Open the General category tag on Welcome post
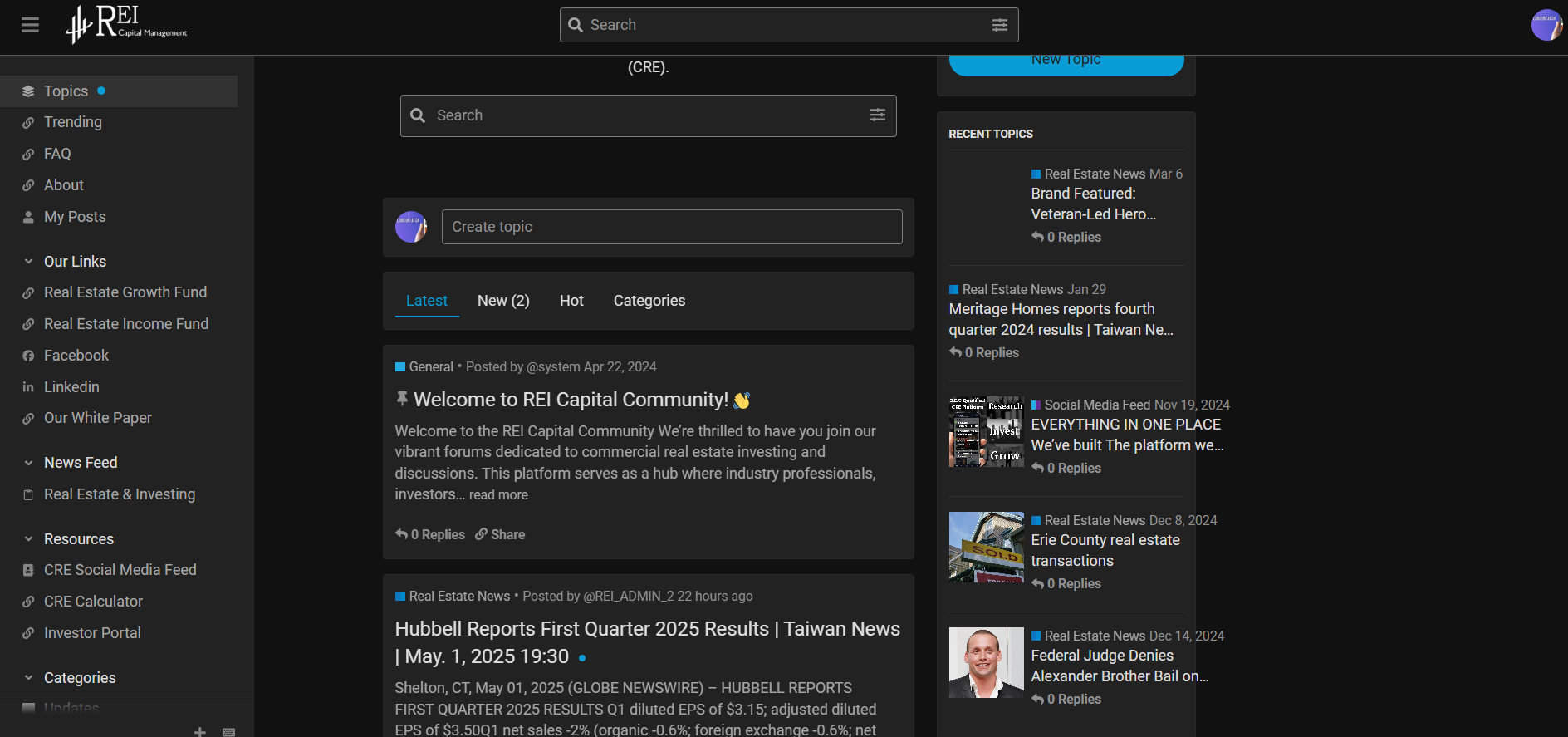This screenshot has width=1568, height=737. (424, 366)
